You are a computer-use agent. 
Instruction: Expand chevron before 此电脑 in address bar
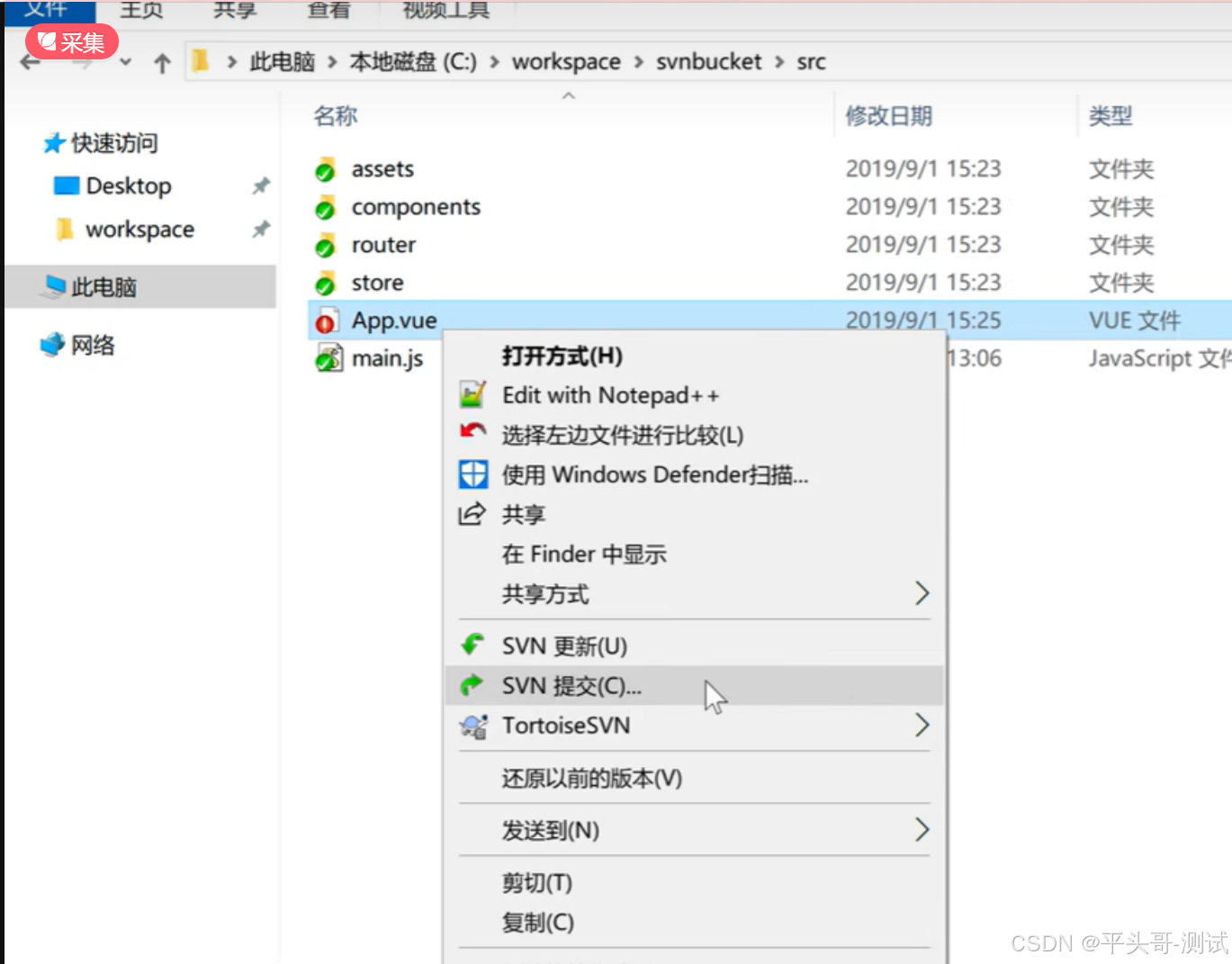[232, 62]
